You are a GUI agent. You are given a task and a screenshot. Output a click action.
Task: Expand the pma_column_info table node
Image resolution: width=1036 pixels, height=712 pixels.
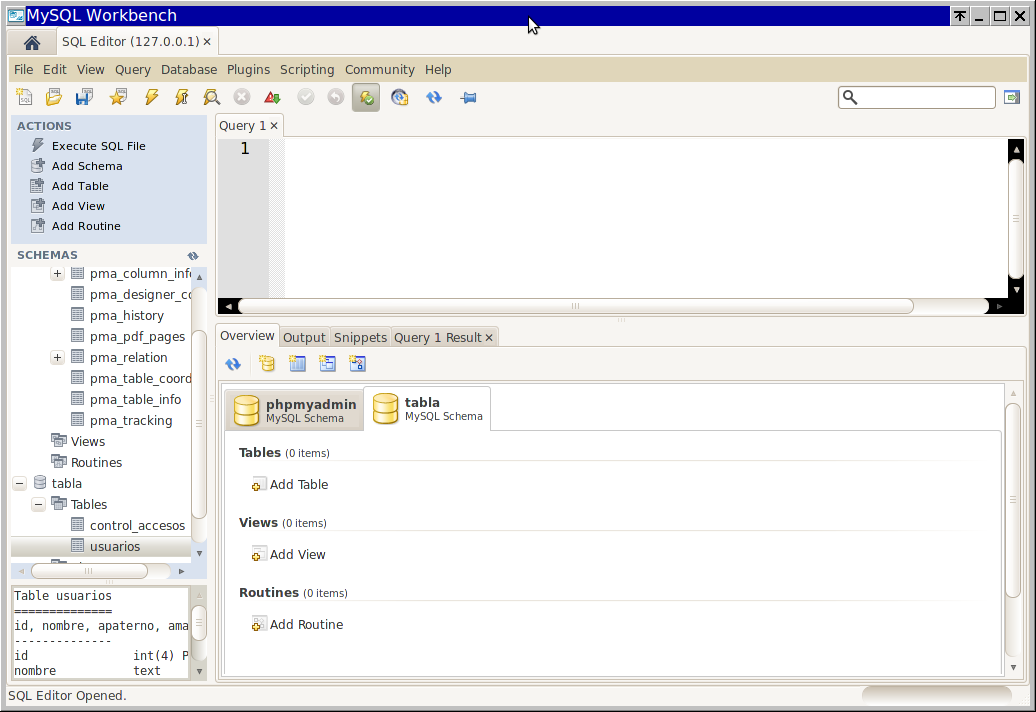(x=57, y=273)
